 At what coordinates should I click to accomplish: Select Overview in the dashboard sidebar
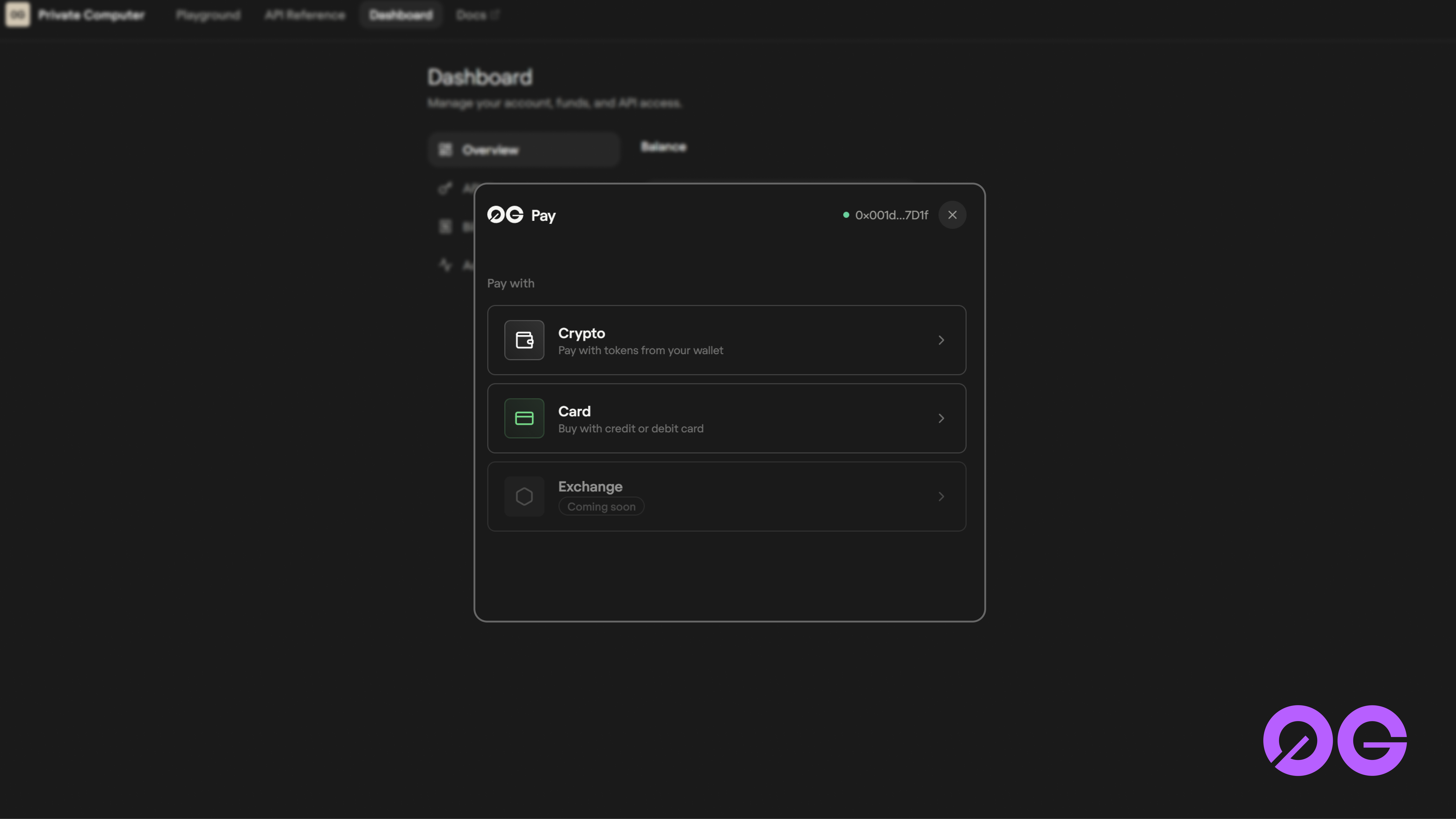(x=524, y=150)
